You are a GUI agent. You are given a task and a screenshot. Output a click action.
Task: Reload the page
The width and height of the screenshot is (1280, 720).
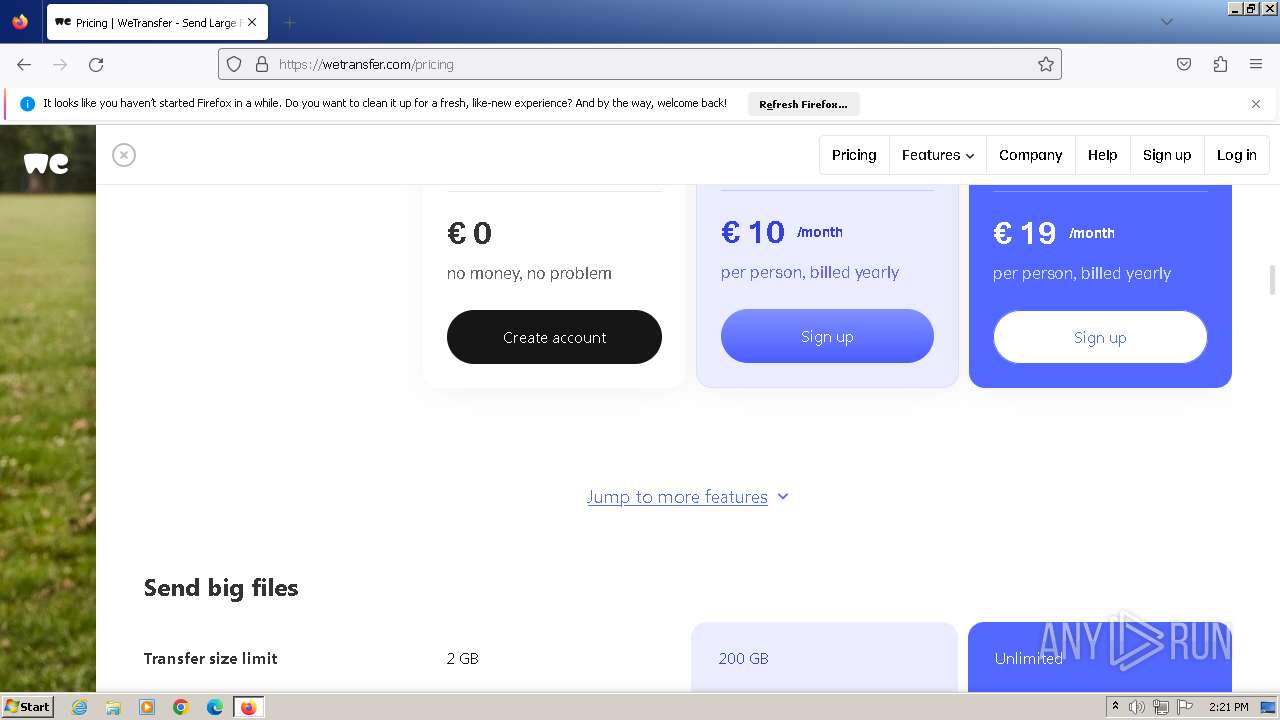pyautogui.click(x=96, y=64)
